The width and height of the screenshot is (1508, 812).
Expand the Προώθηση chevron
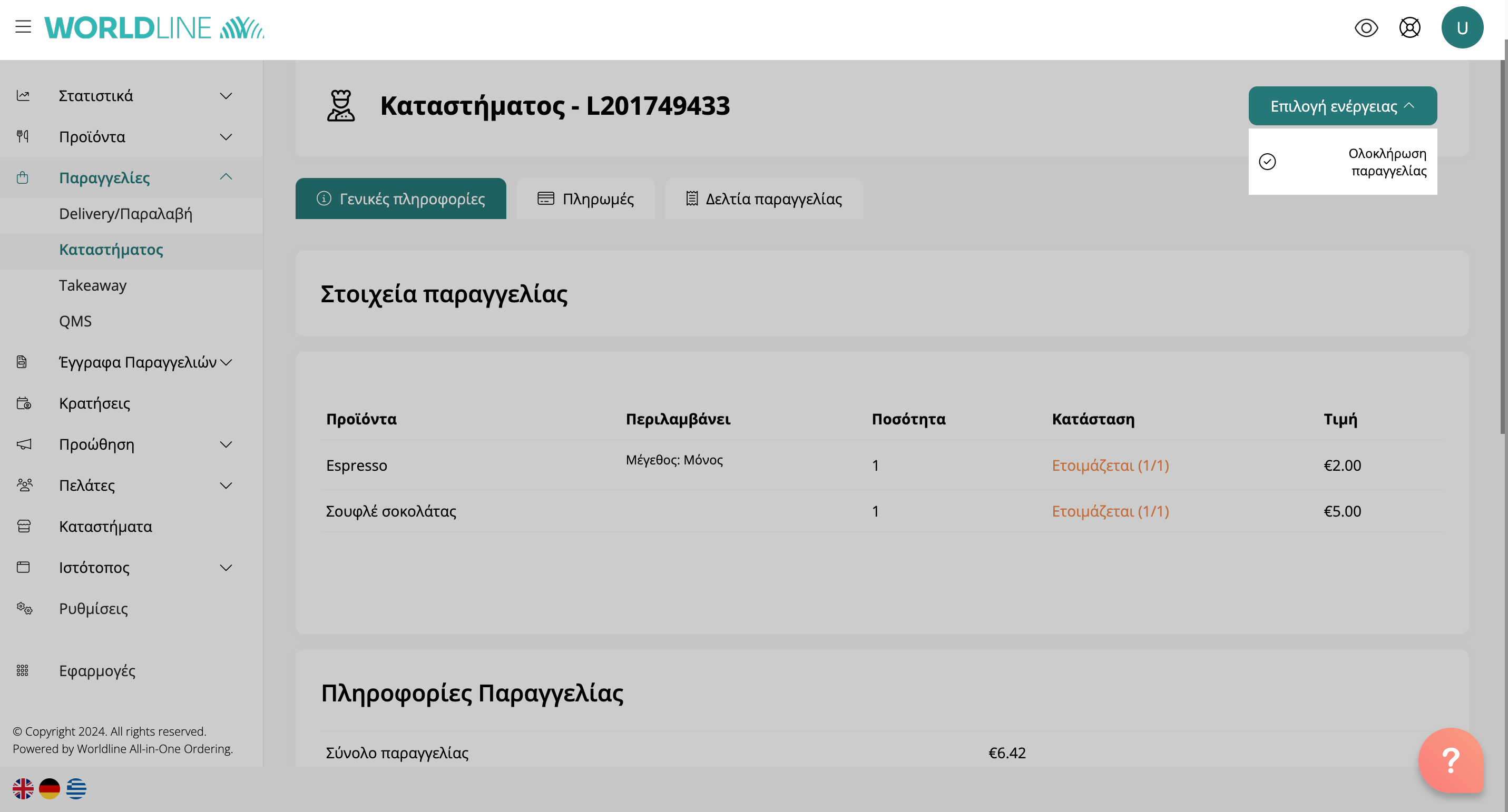226,444
